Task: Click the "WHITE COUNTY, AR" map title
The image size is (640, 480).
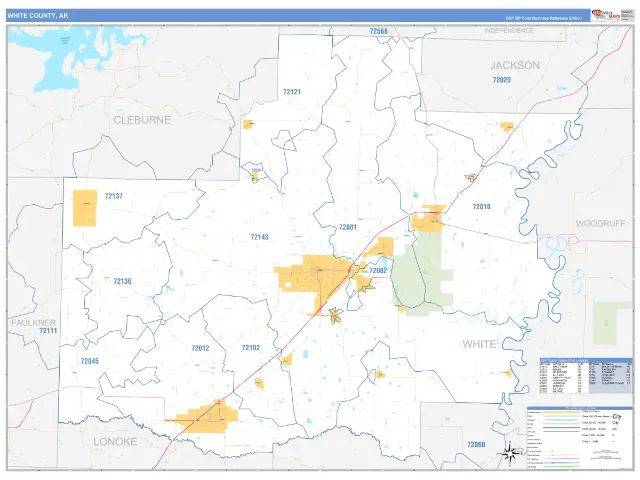Action: click(38, 16)
